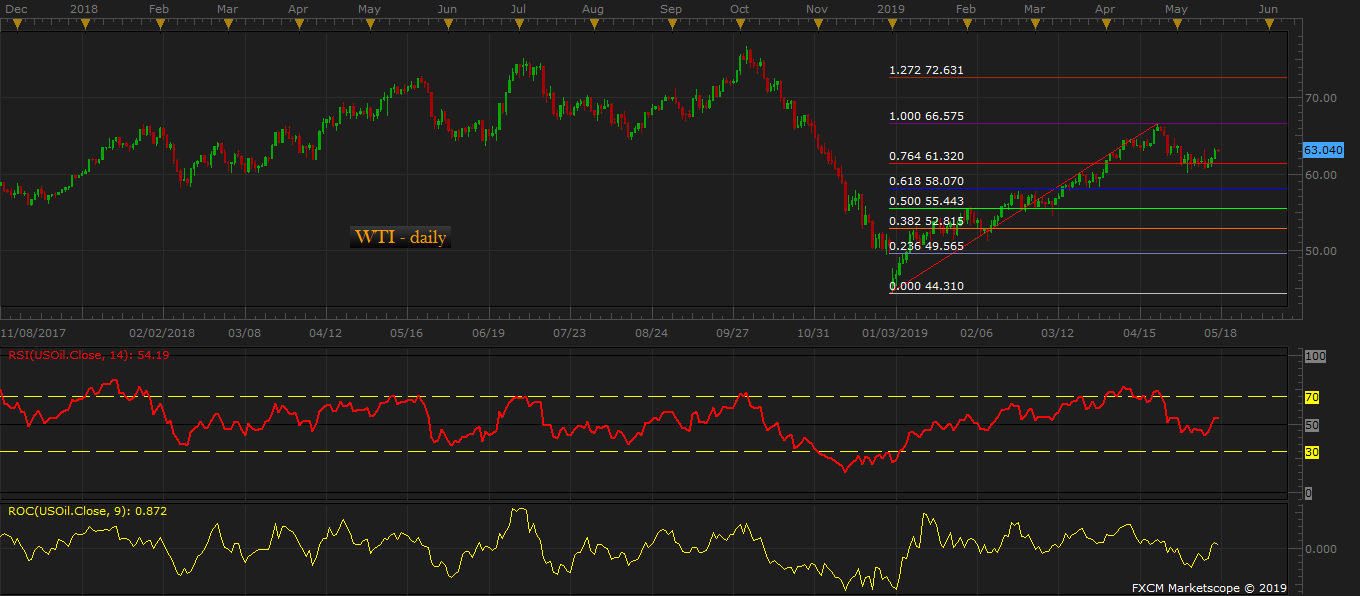Click the triangle marker below Sep

click(671, 25)
